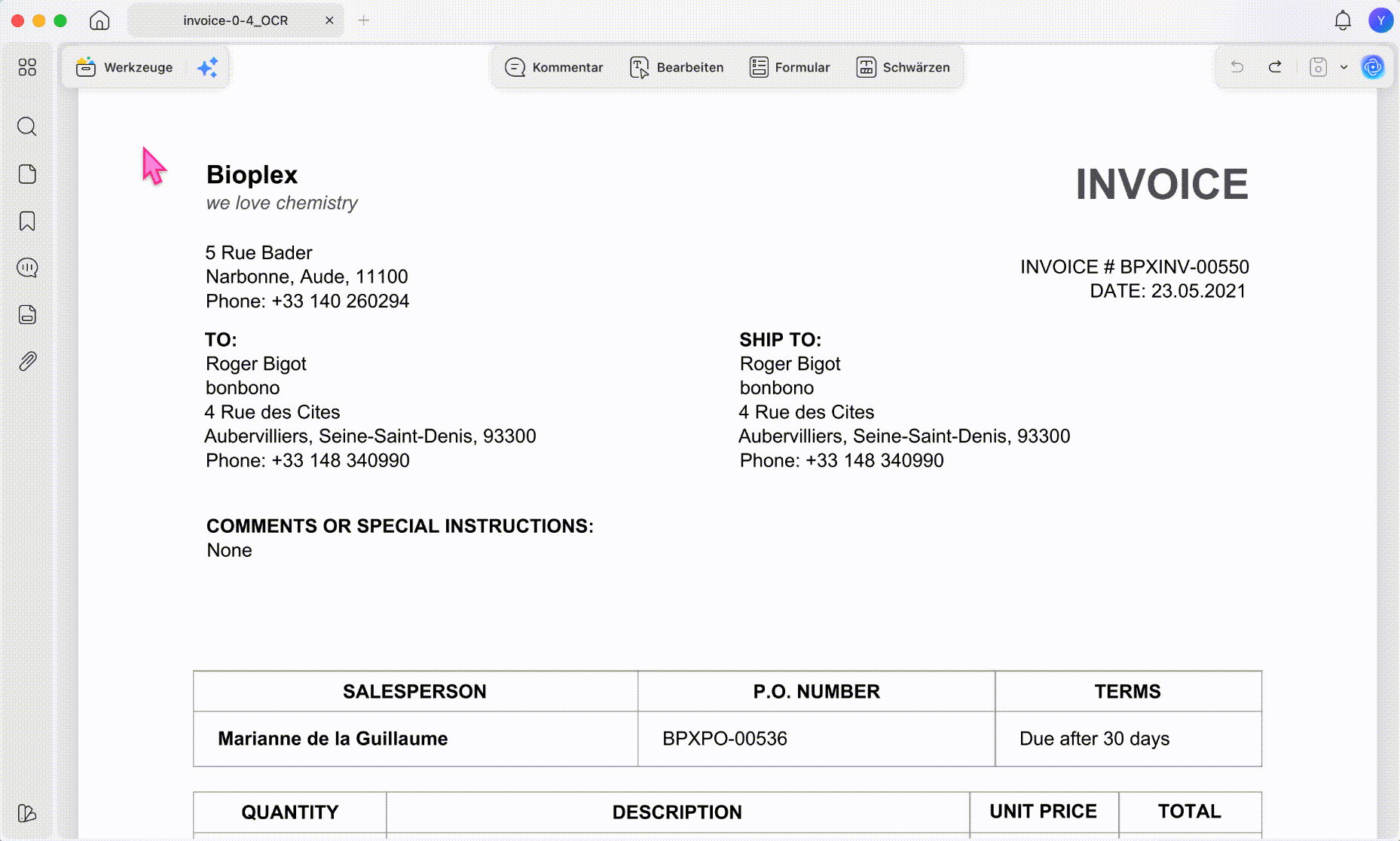
Task: Open the Formular form tools
Action: 790,67
